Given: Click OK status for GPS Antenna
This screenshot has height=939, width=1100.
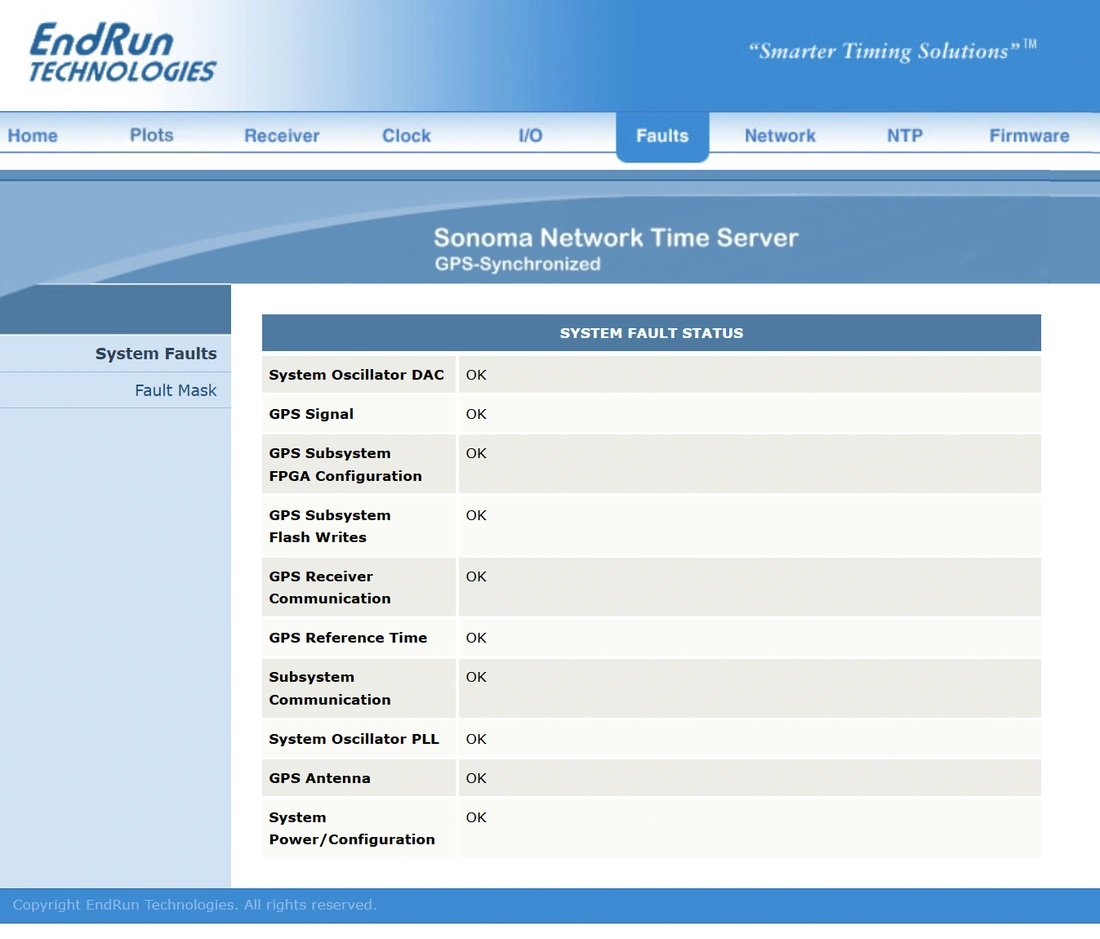Looking at the screenshot, I should [476, 778].
